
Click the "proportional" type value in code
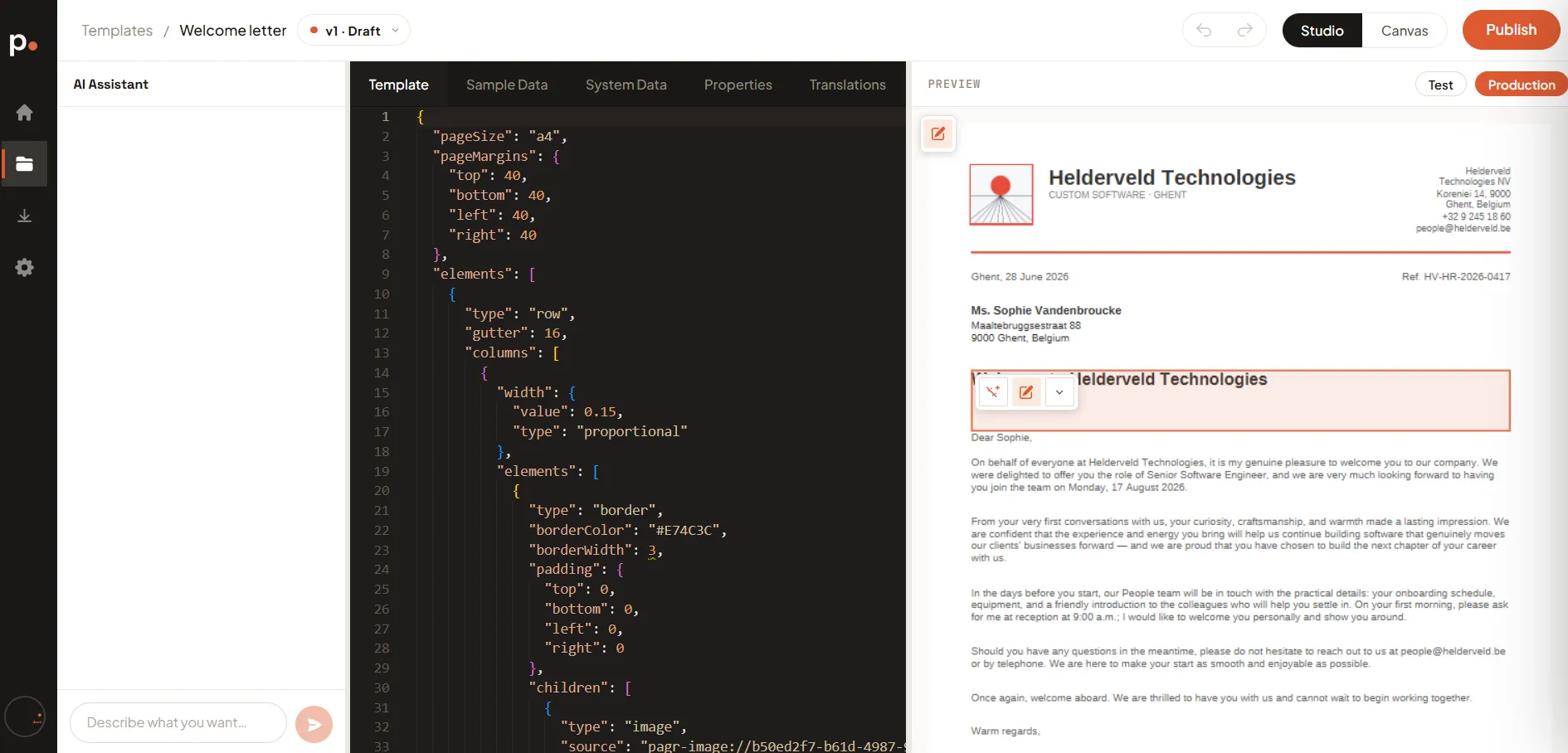click(x=631, y=431)
